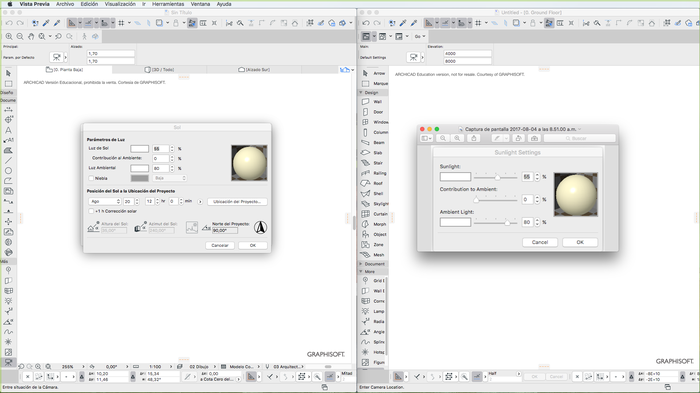Image resolution: width=700 pixels, height=393 pixels.
Task: Select the hand pan tool in left toolbar
Action: [x=31, y=37]
